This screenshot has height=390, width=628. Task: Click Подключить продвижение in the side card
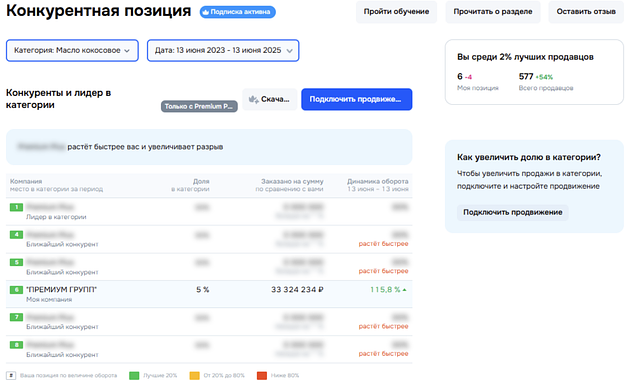point(513,212)
